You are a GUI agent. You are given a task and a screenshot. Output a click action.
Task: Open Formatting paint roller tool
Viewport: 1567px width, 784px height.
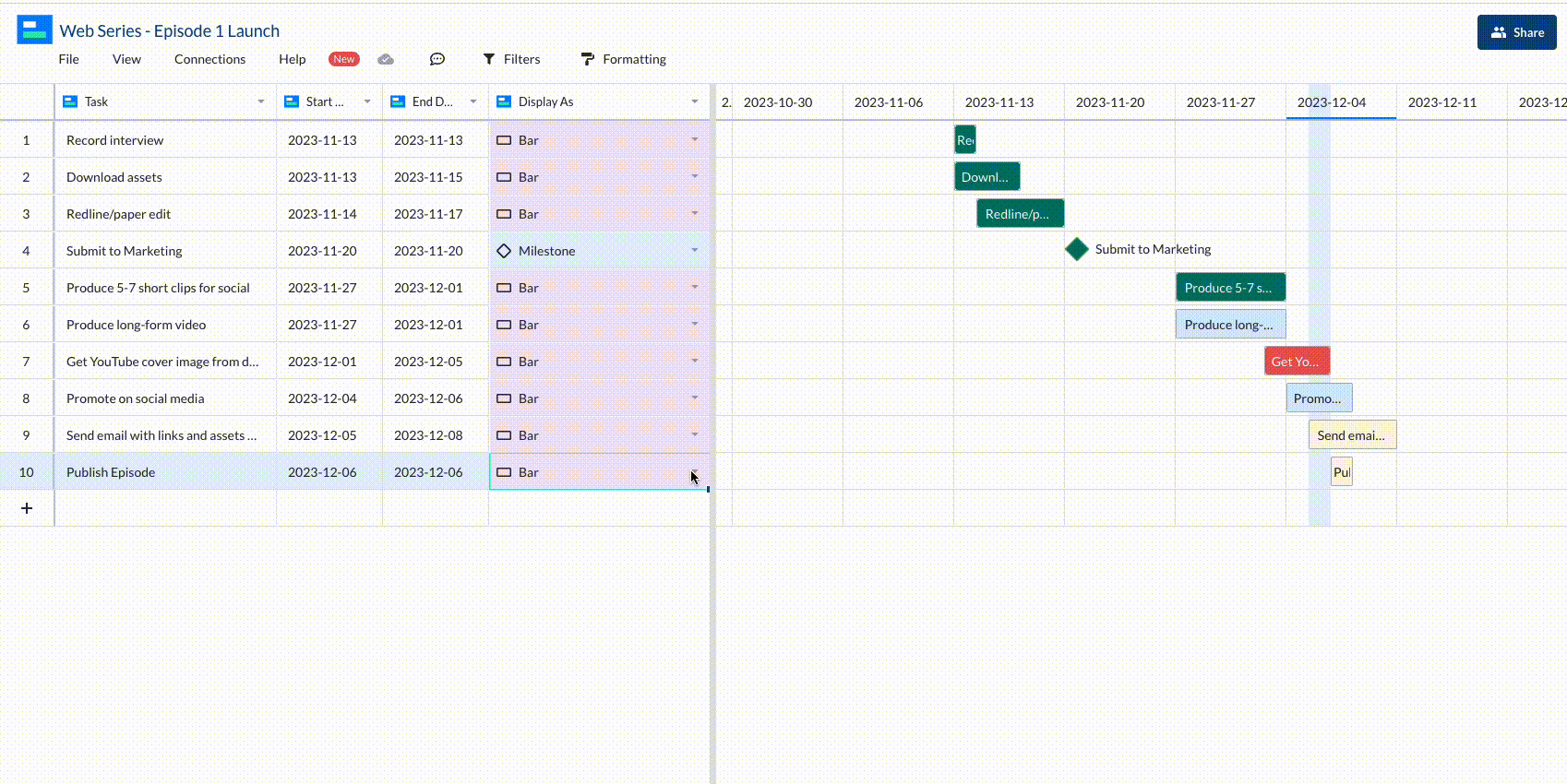[587, 59]
